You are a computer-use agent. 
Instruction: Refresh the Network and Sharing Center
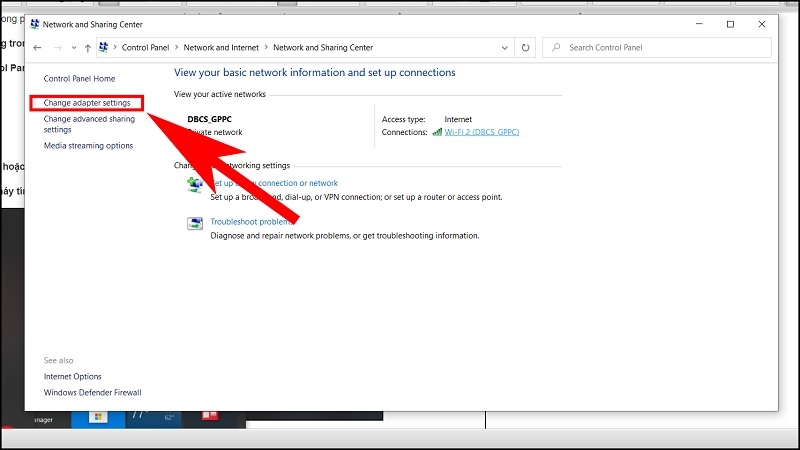pyautogui.click(x=525, y=47)
